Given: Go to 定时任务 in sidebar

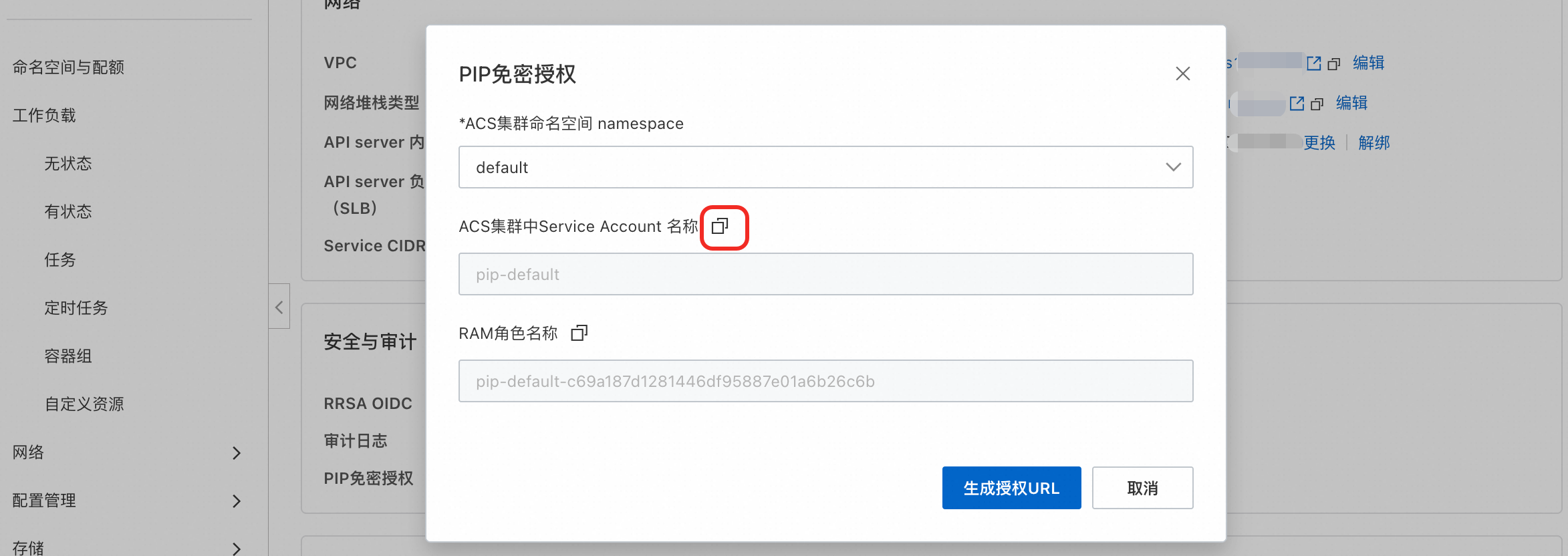Looking at the screenshot, I should point(76,308).
